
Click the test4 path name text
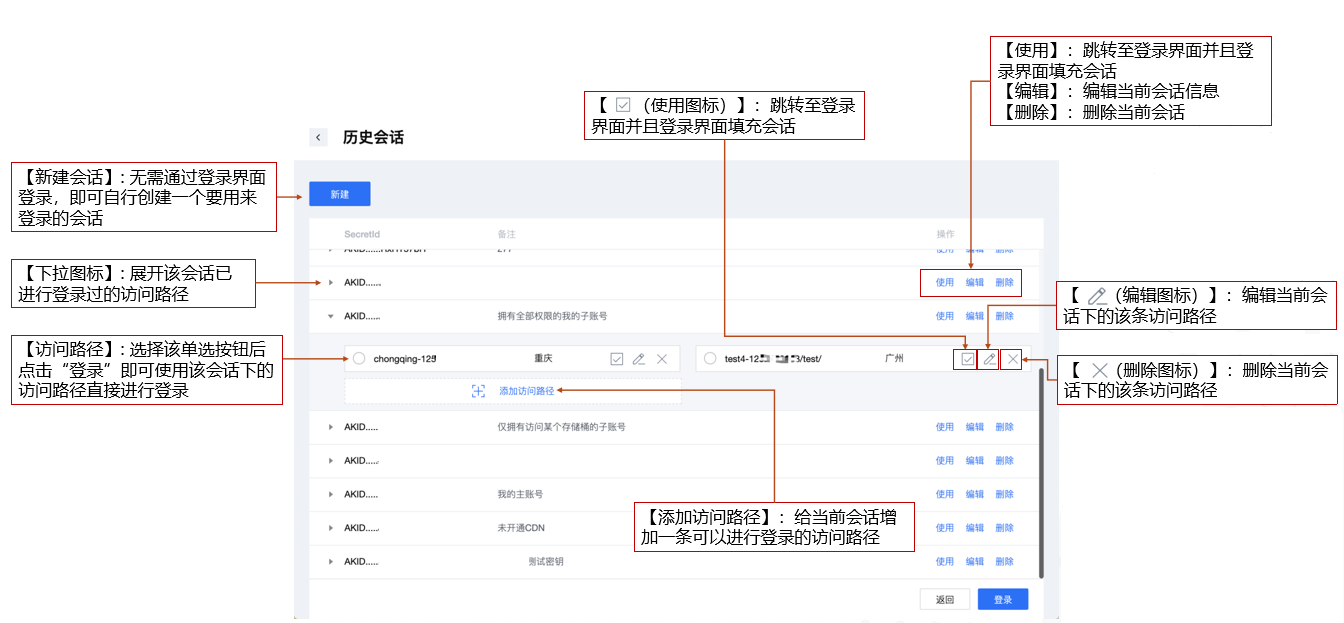pyautogui.click(x=773, y=358)
